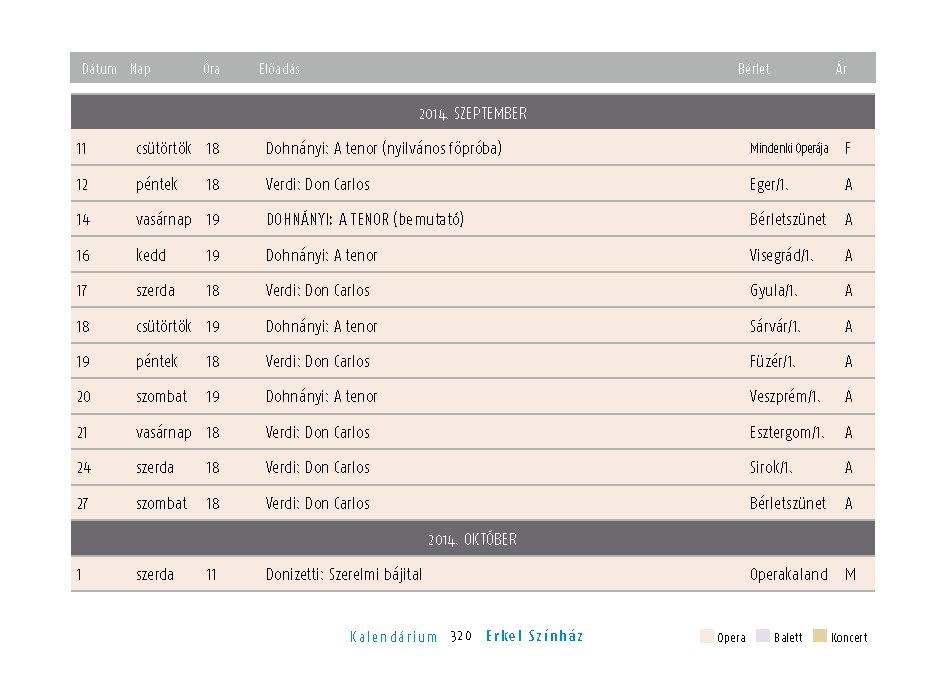The image size is (945, 680).
Task: Click "Dohnányi: A tenor" in the Sárvár/1. row
Action: point(321,327)
